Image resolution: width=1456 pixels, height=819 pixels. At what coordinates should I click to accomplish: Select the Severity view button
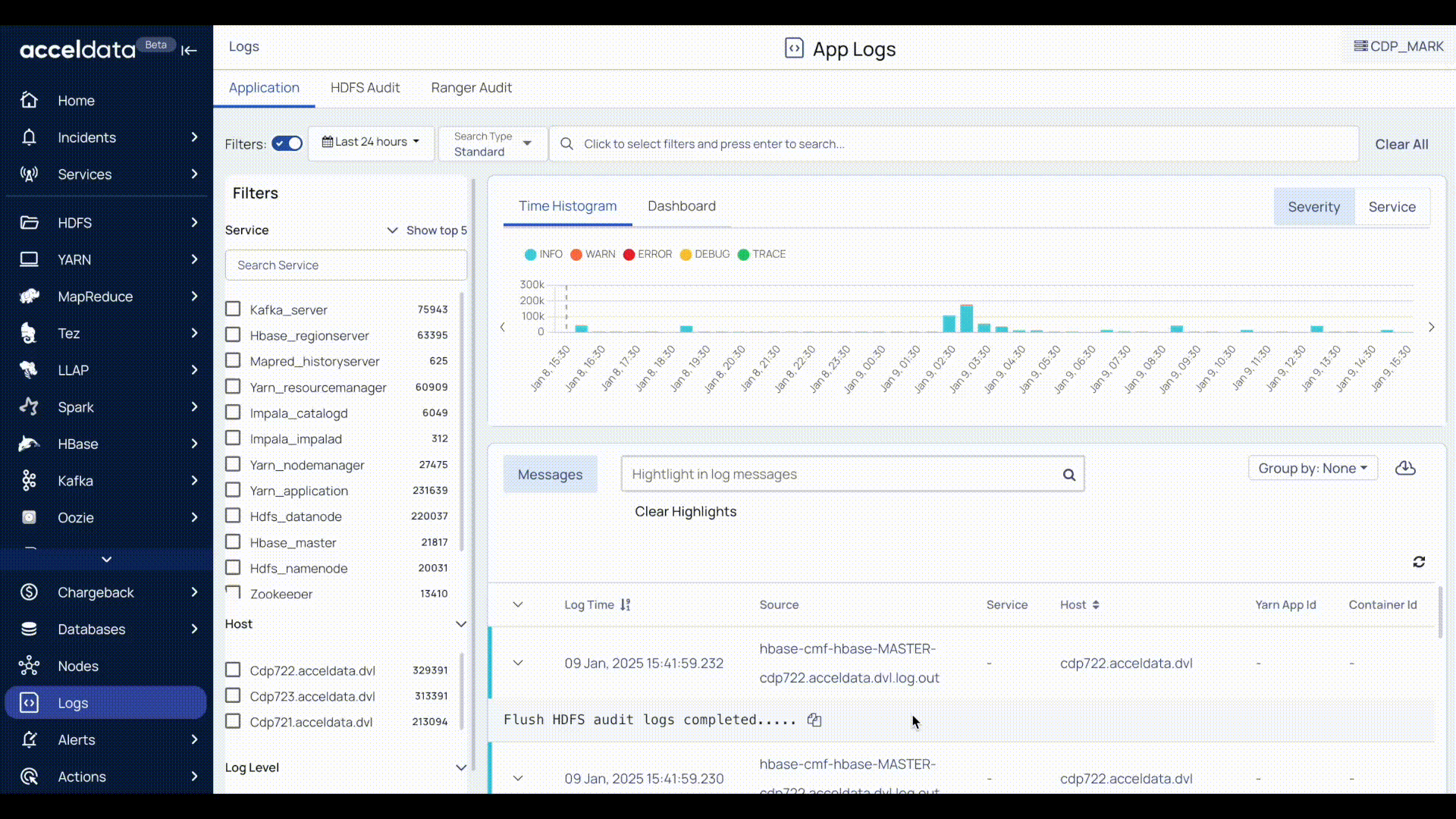point(1314,207)
